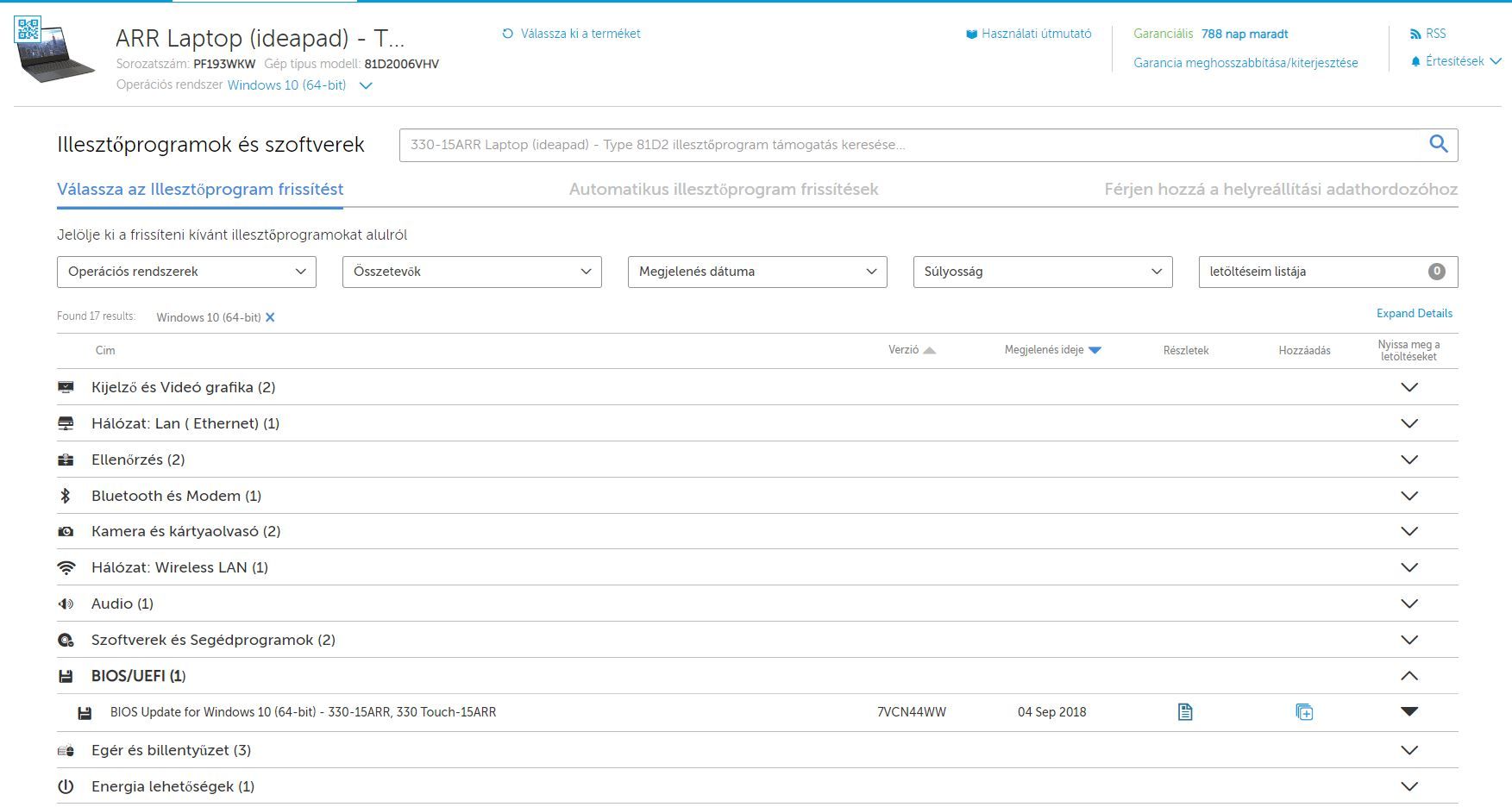Image resolution: width=1512 pixels, height=807 pixels.
Task: Open letöltéseim listája download list
Action: click(x=1328, y=272)
